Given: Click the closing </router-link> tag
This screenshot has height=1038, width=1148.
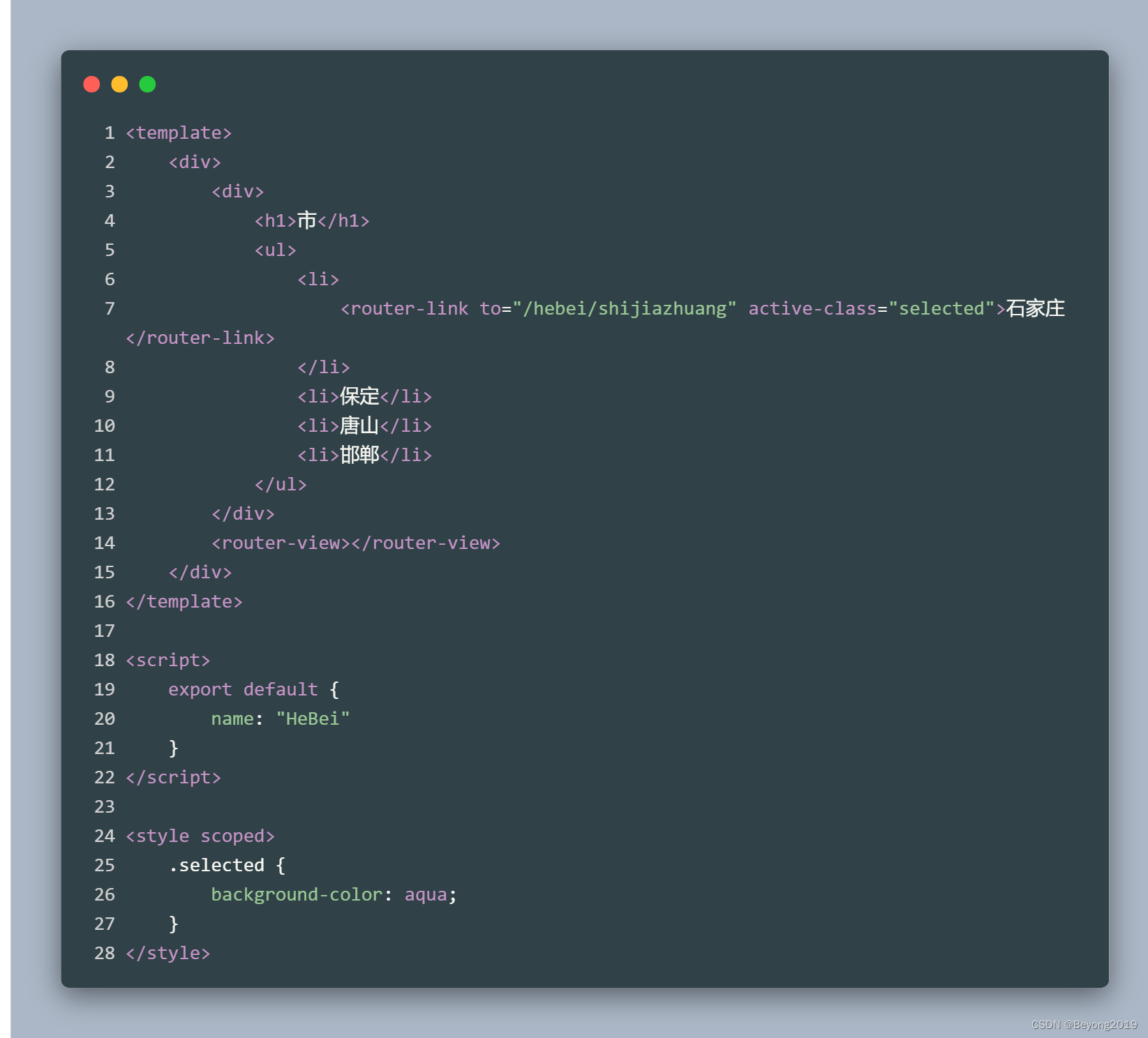Looking at the screenshot, I should tap(200, 338).
